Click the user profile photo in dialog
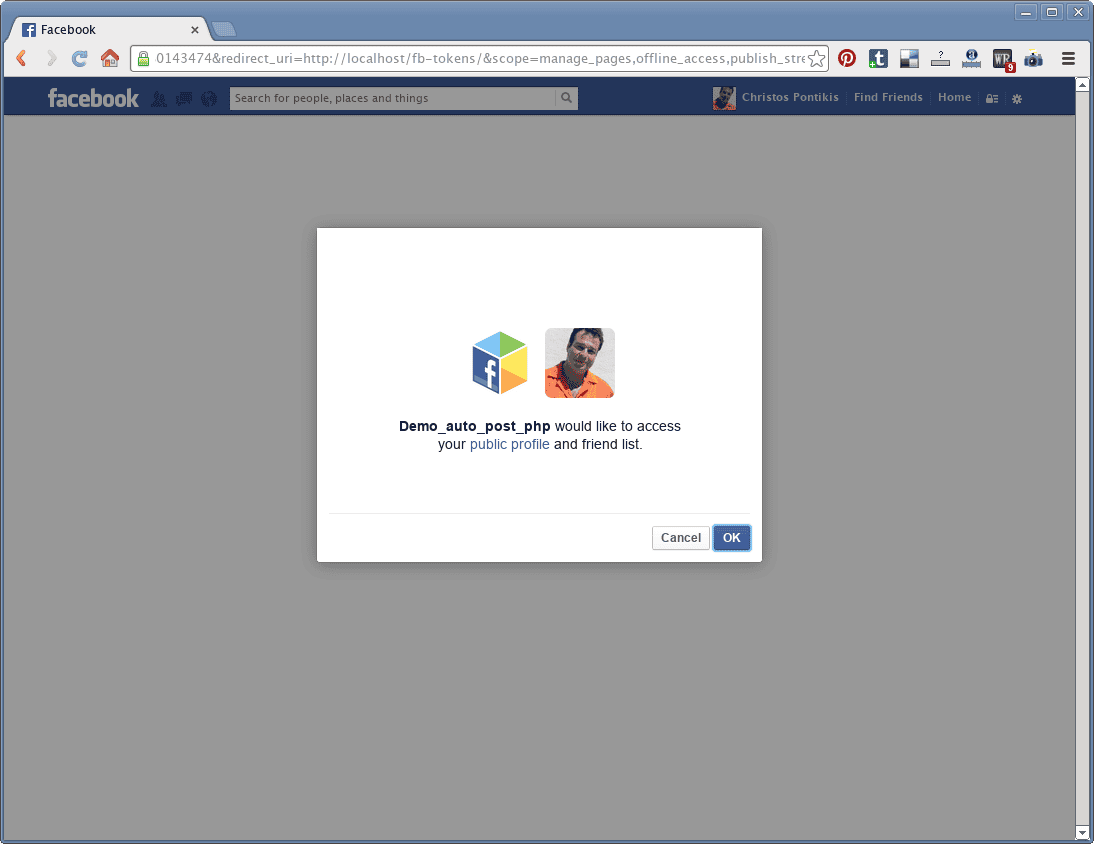This screenshot has width=1094, height=844. coord(580,363)
